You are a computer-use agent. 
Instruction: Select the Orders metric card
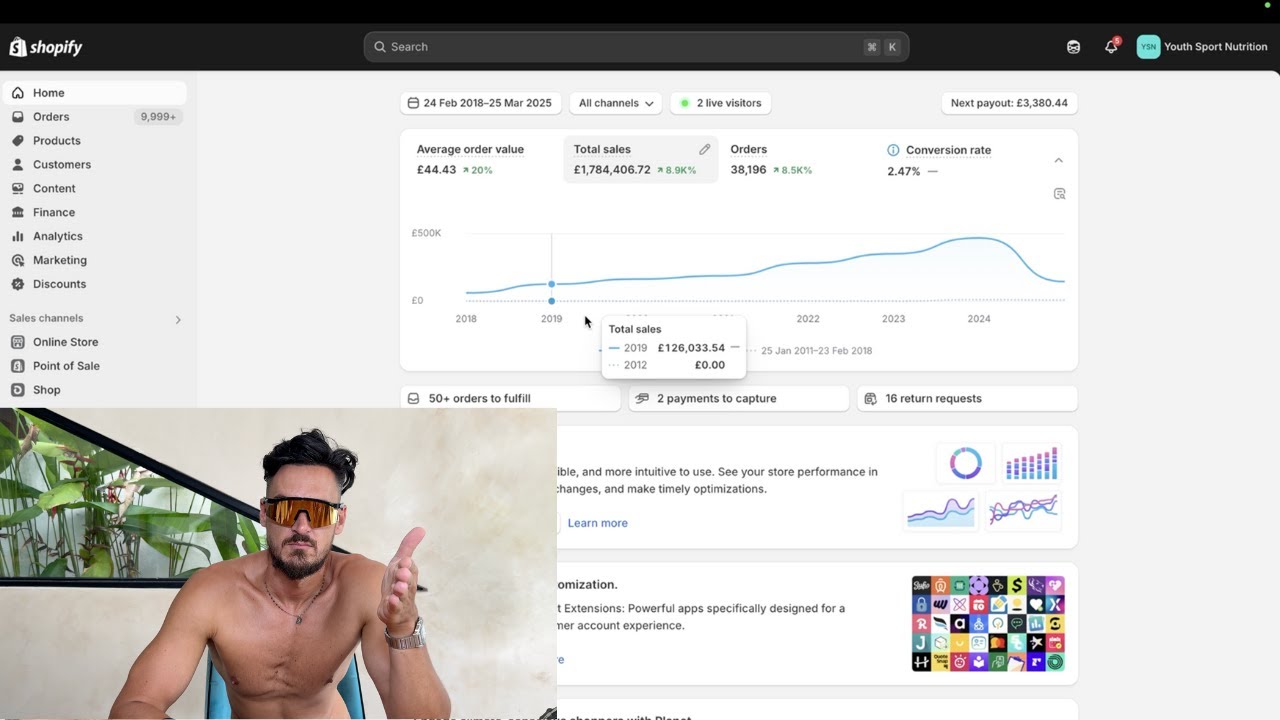pyautogui.click(x=798, y=160)
